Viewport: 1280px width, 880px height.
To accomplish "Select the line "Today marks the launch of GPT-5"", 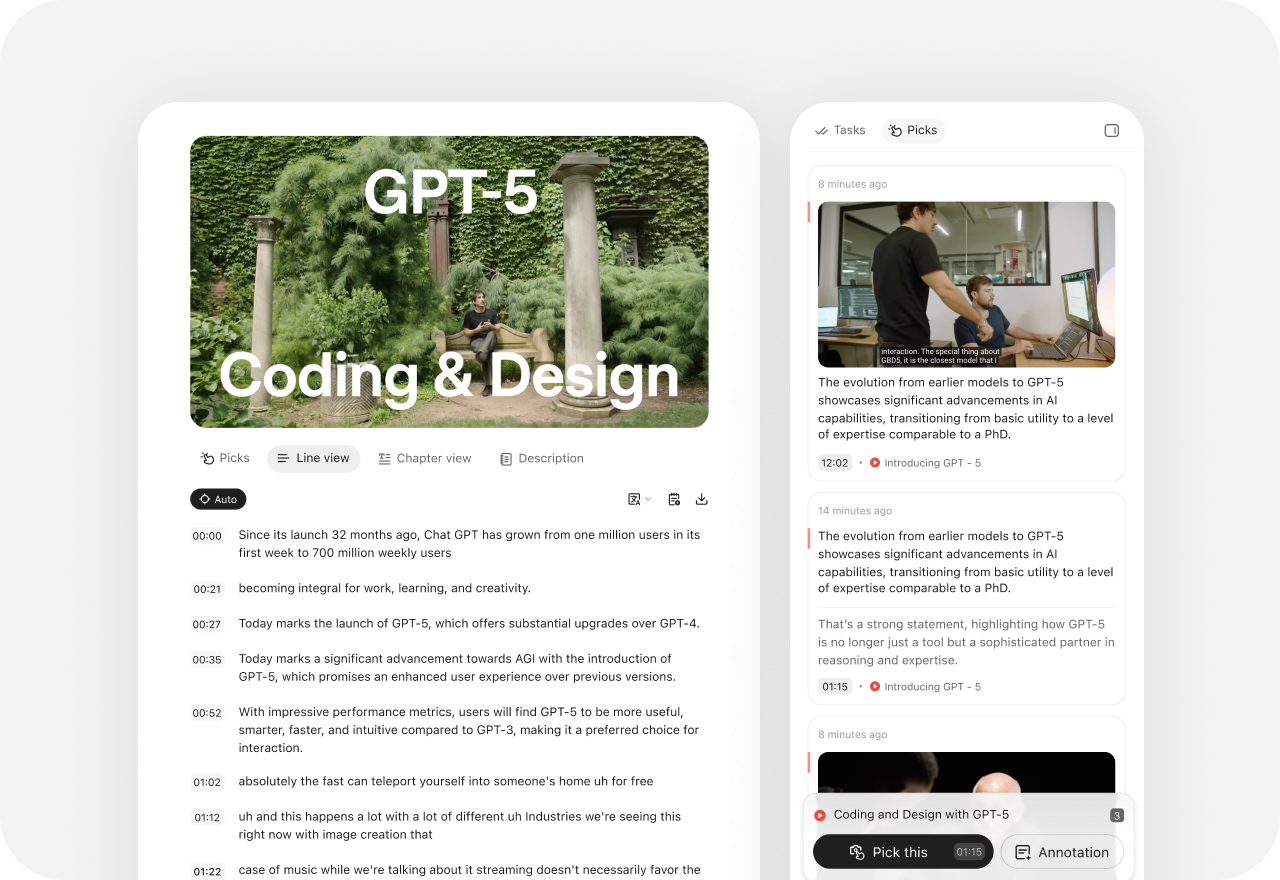I will 469,623.
